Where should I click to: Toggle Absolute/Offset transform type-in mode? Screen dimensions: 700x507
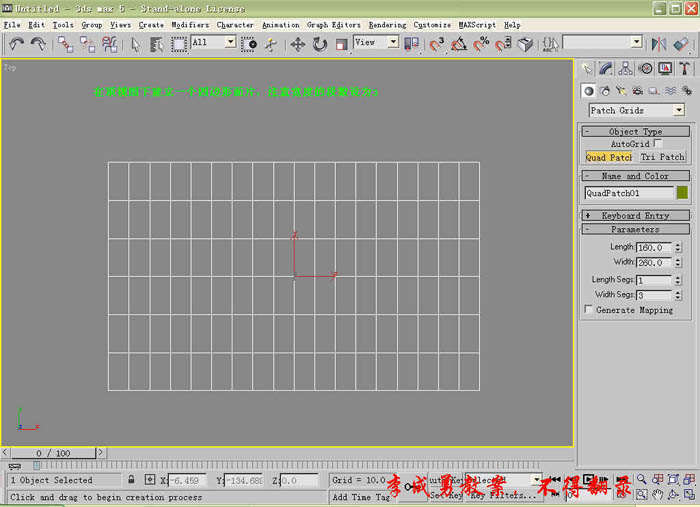coord(150,480)
